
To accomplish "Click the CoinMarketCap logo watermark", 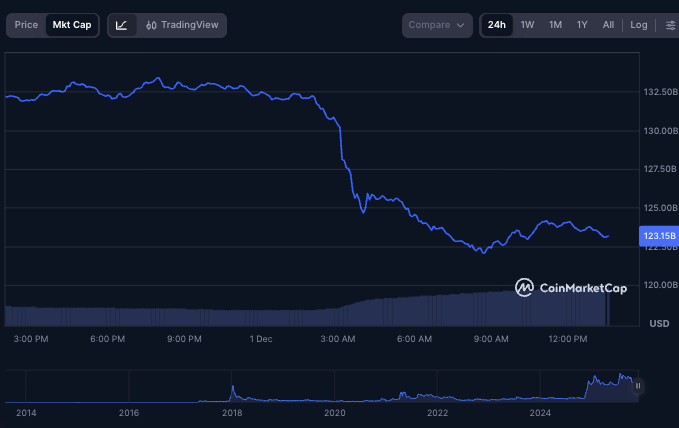I will (571, 288).
